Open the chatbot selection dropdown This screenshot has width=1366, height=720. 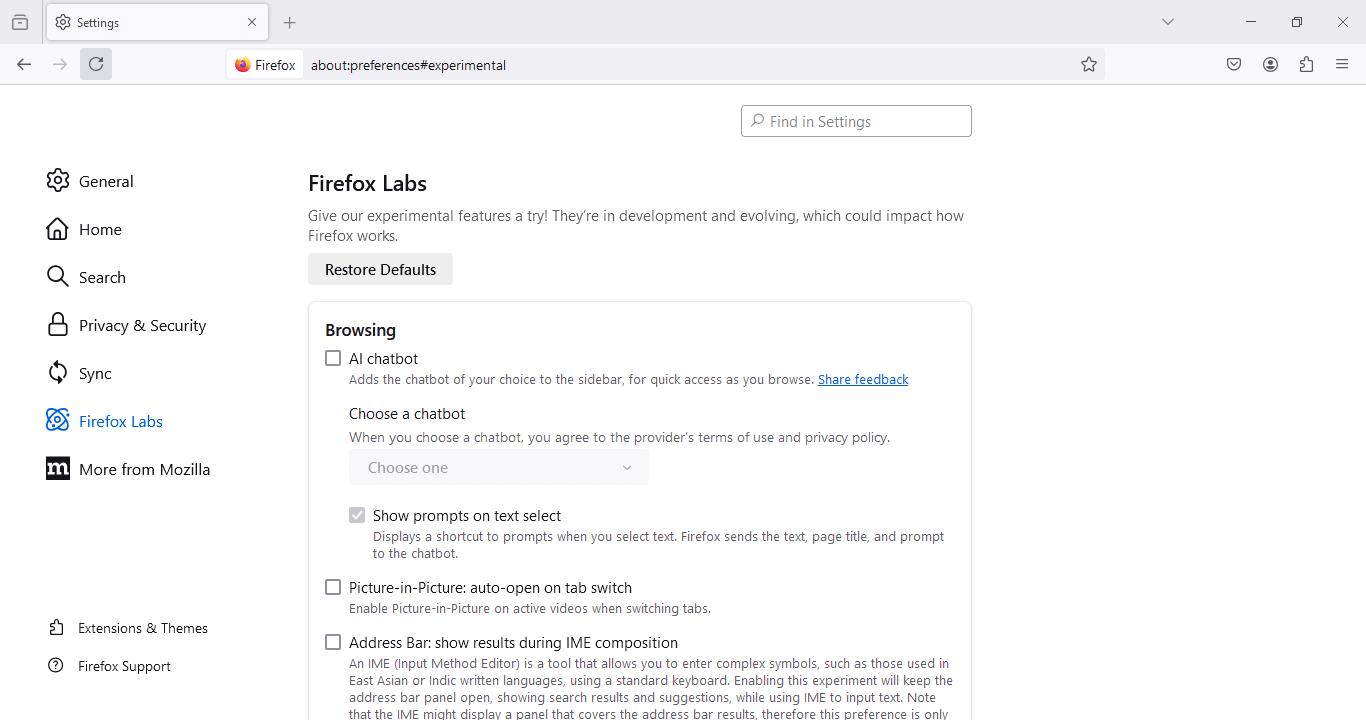498,467
